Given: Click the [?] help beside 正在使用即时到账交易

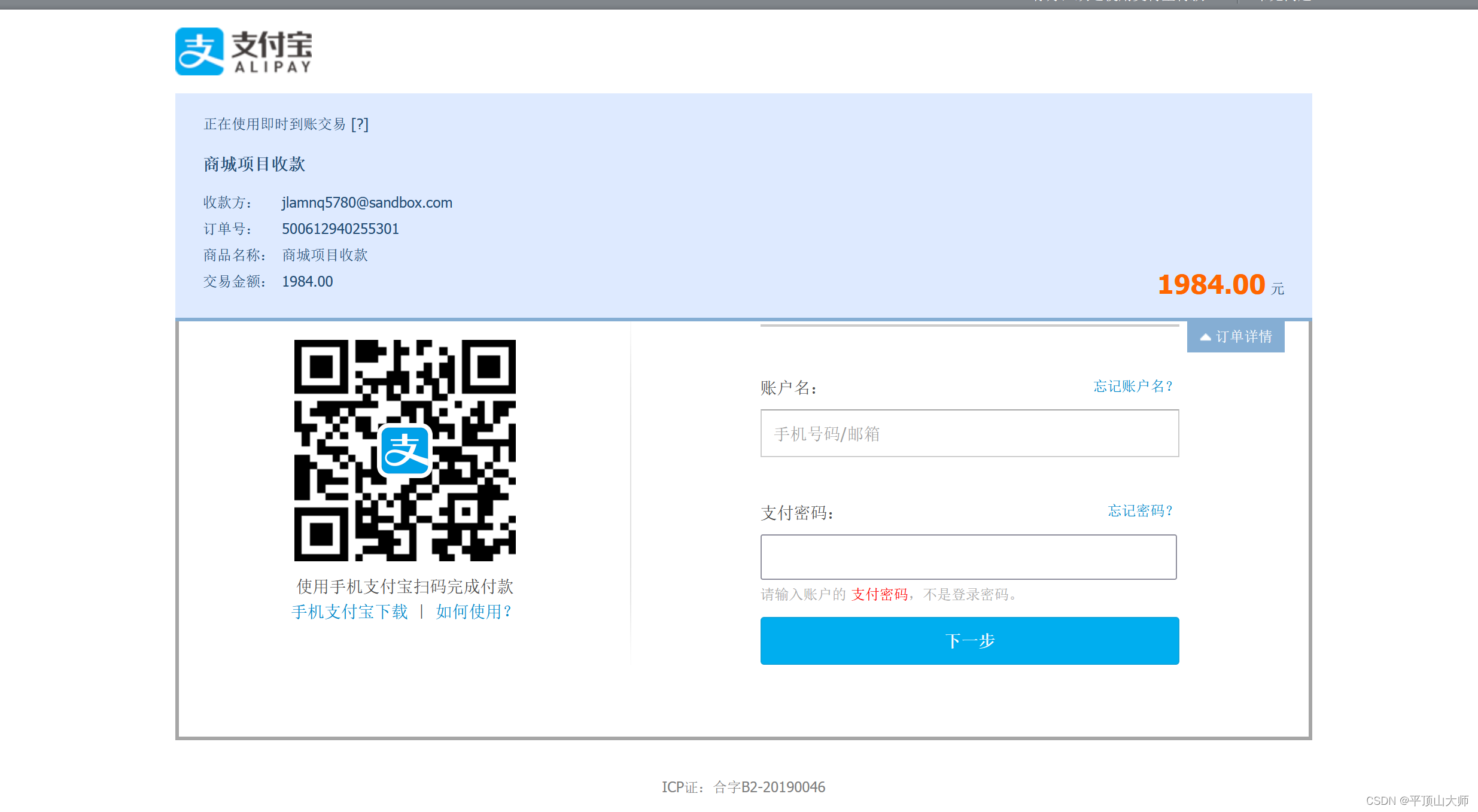Looking at the screenshot, I should pos(360,124).
